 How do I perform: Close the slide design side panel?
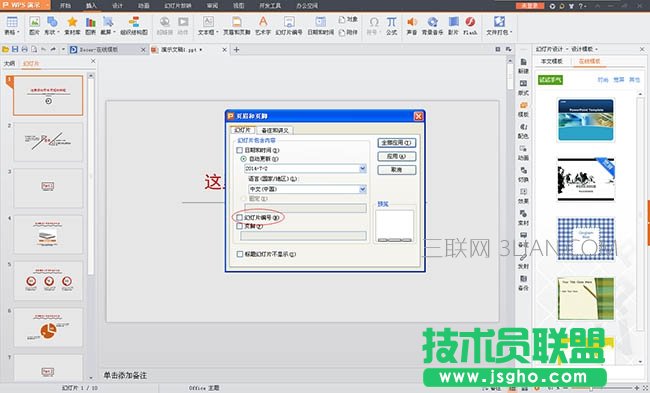(642, 49)
